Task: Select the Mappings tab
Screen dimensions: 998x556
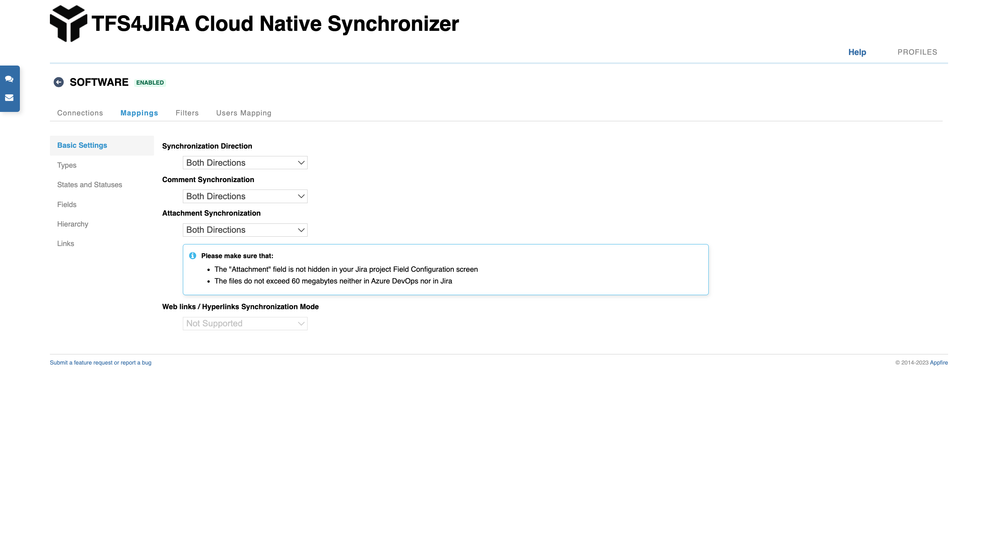Action: pos(139,113)
